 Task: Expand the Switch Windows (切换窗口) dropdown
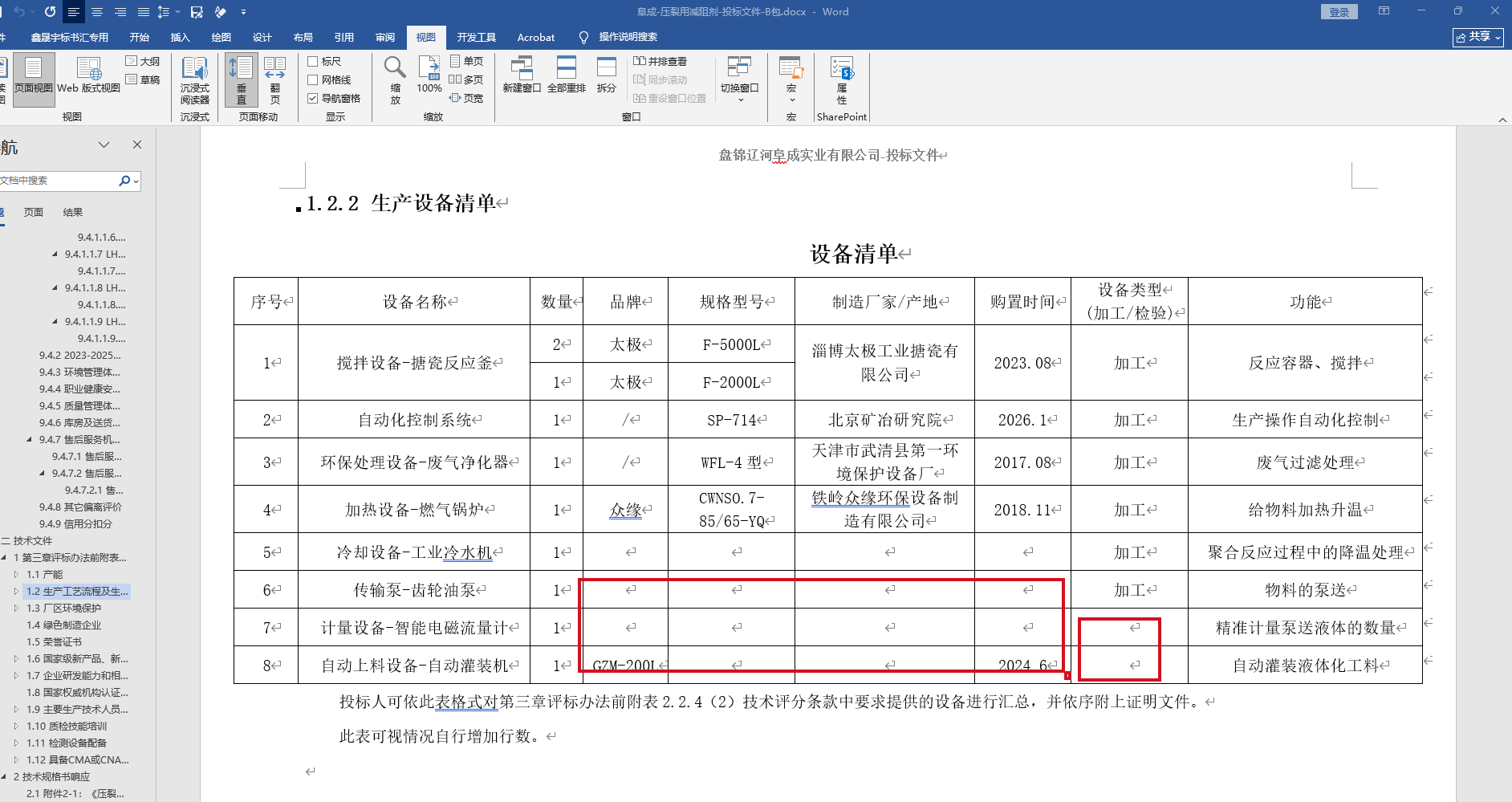click(739, 80)
